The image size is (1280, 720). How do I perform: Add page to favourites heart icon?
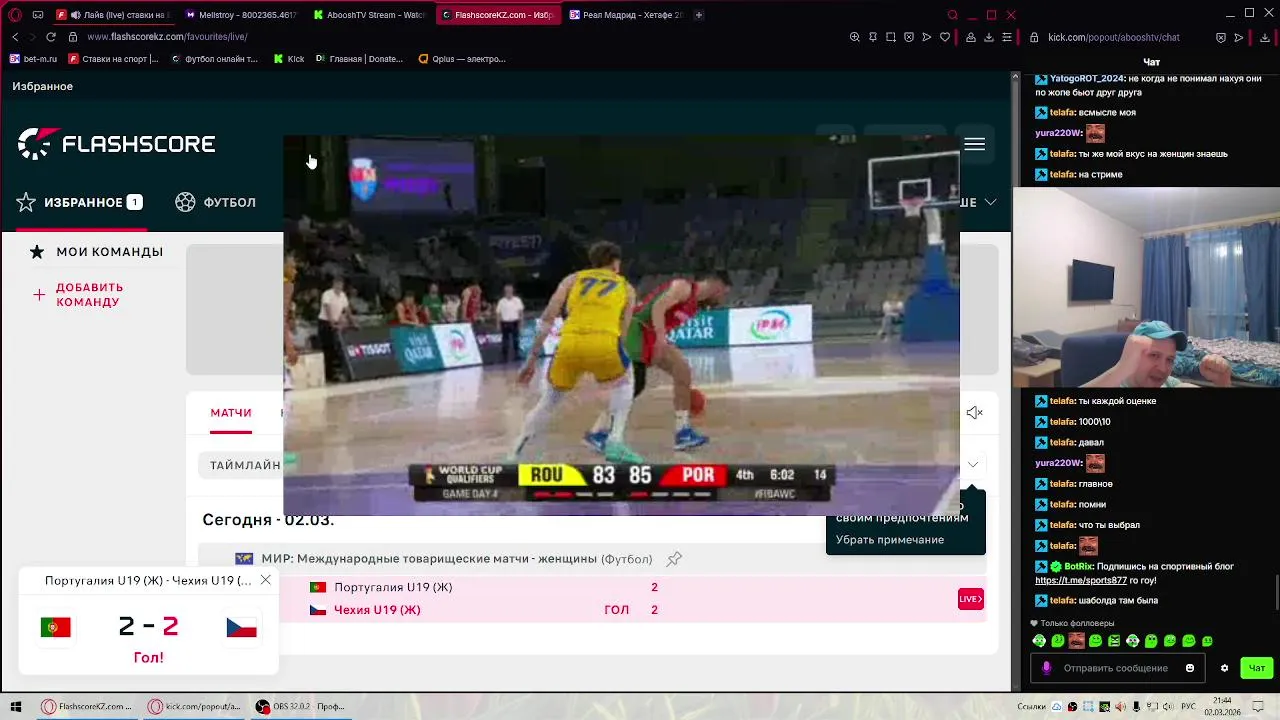click(x=945, y=37)
